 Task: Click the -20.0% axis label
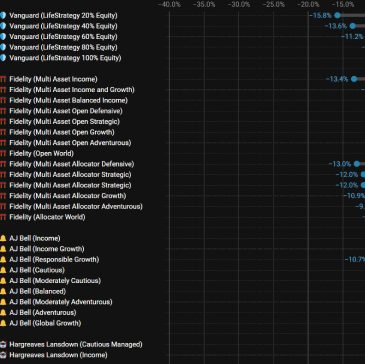pyautogui.click(x=308, y=4)
